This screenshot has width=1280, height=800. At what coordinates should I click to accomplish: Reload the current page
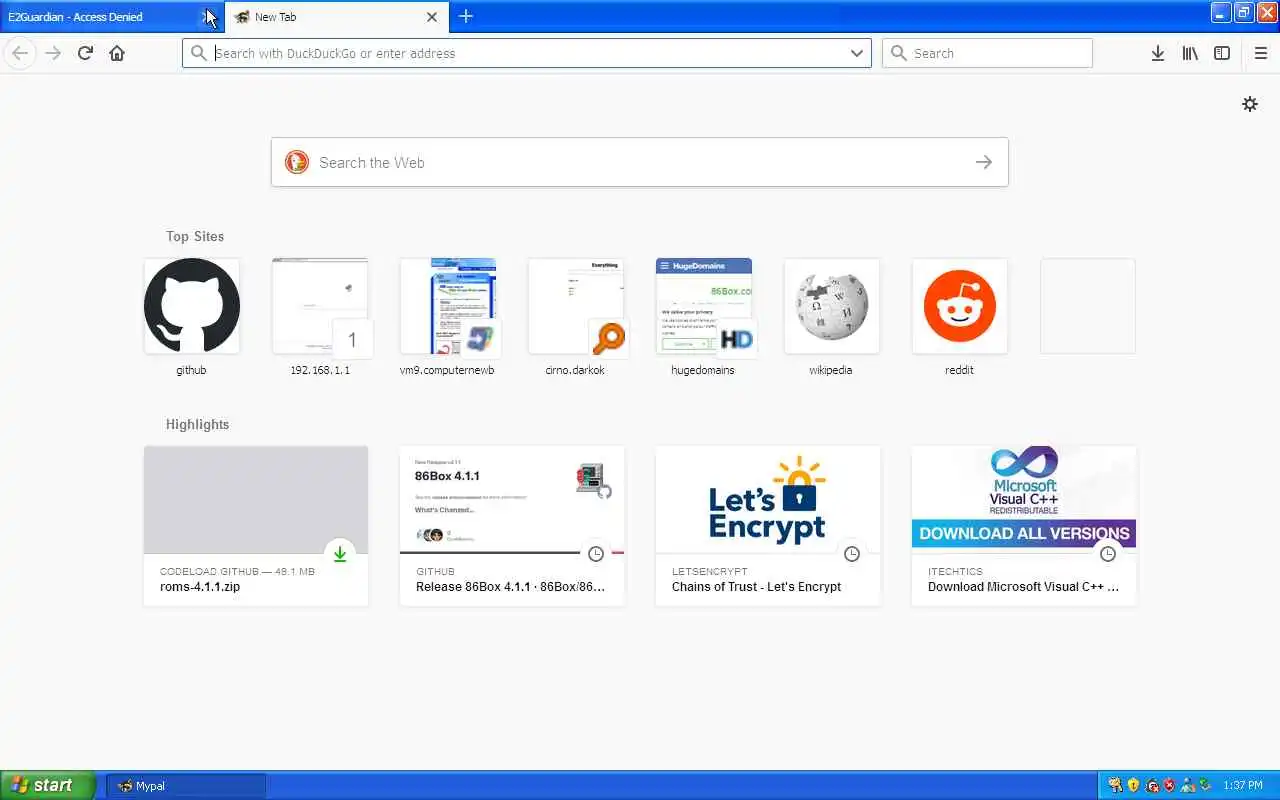coord(85,53)
